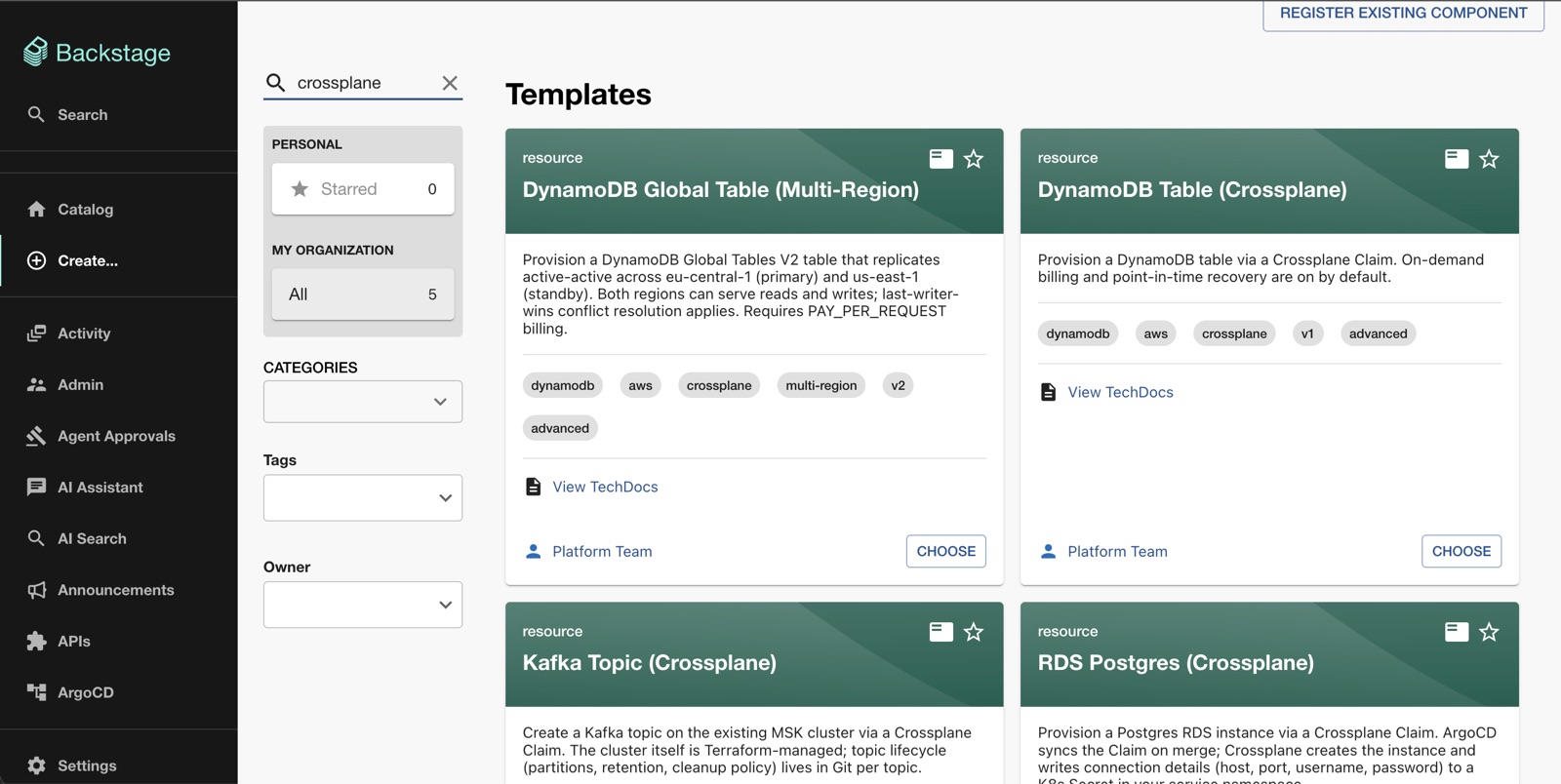The width and height of the screenshot is (1561, 784).
Task: Click the Catalog home icon
Action: [36, 209]
